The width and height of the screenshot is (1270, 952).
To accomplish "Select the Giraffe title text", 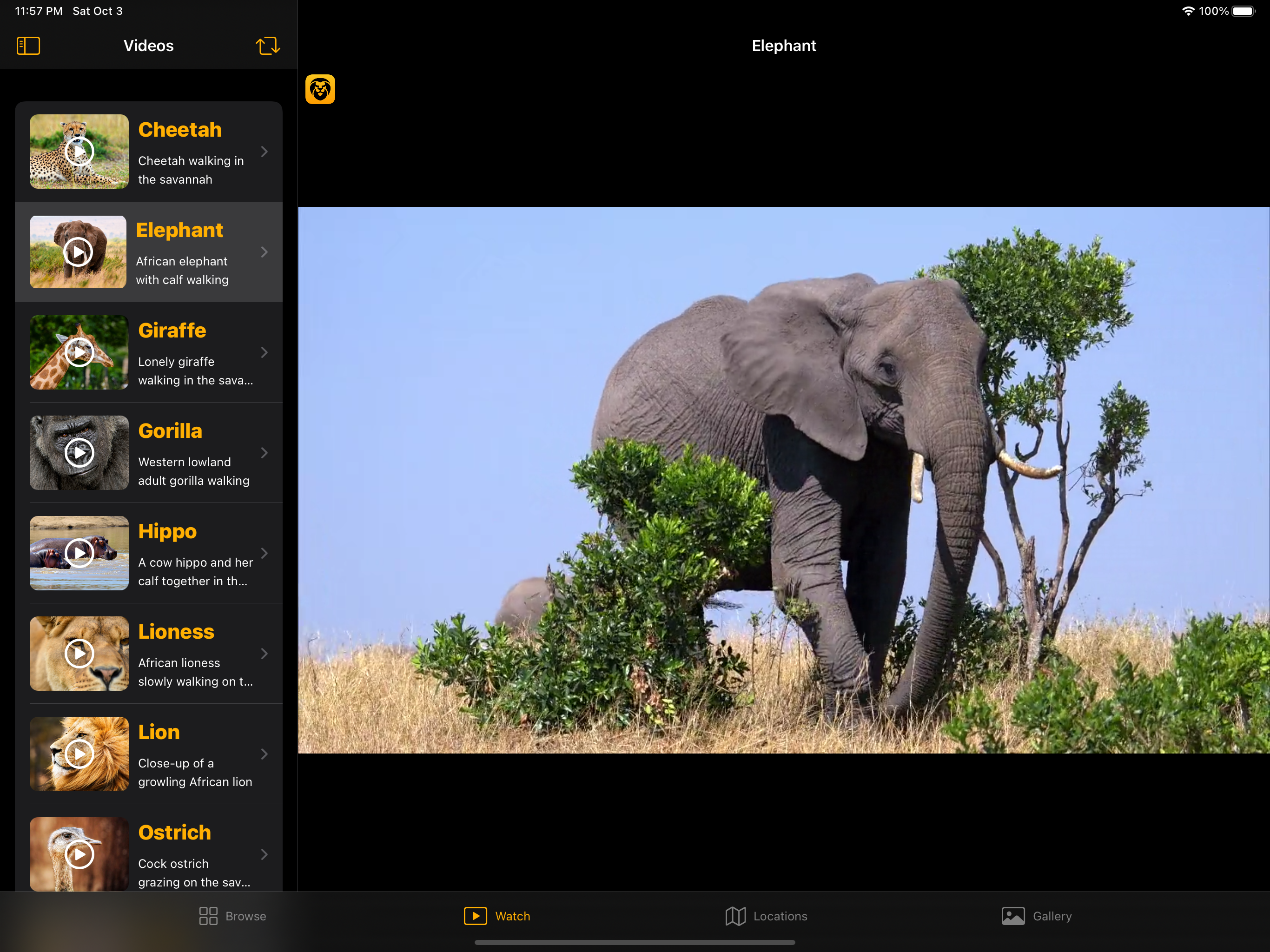I will 172,331.
